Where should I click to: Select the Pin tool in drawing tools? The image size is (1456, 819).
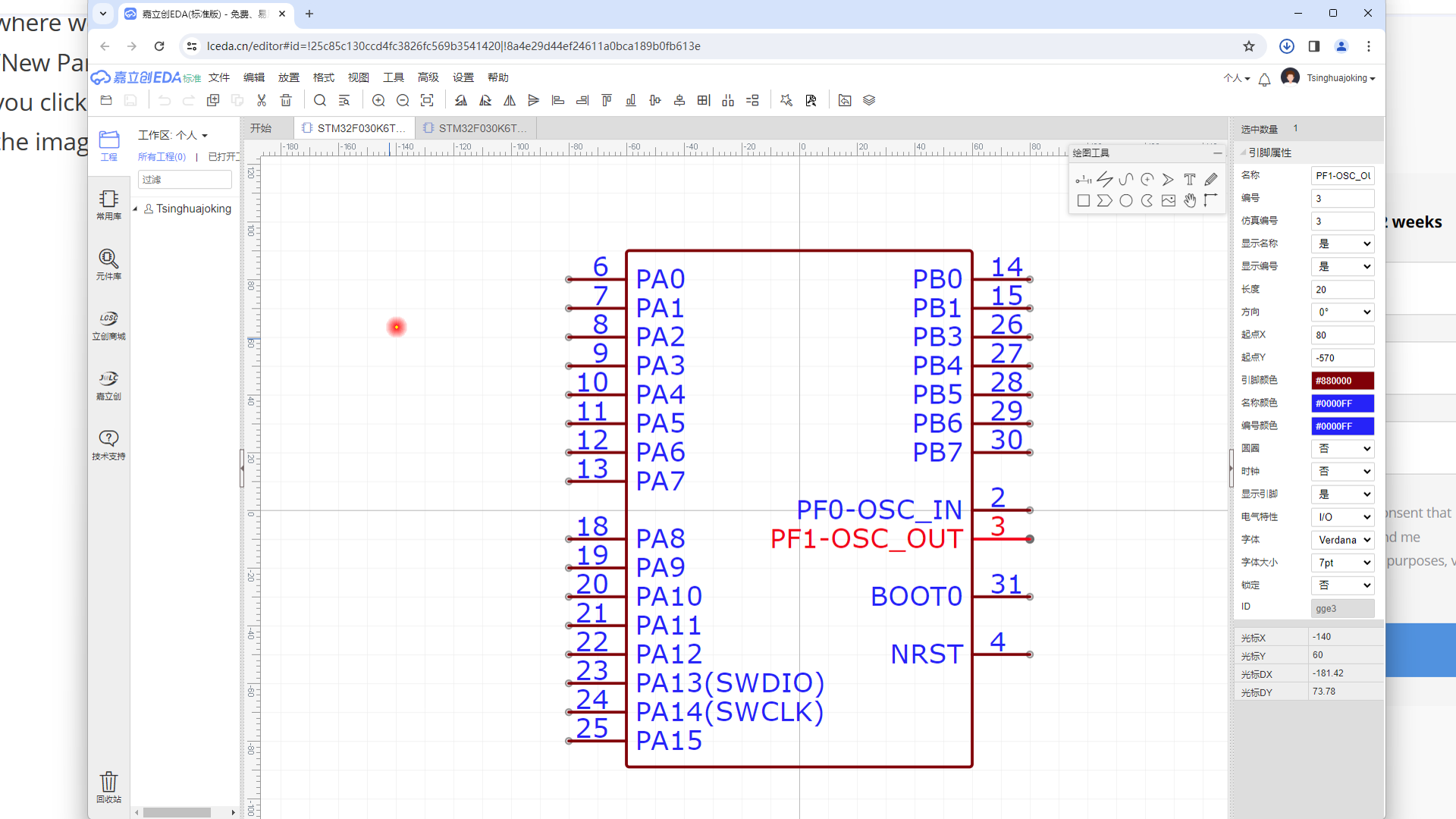point(1084,180)
